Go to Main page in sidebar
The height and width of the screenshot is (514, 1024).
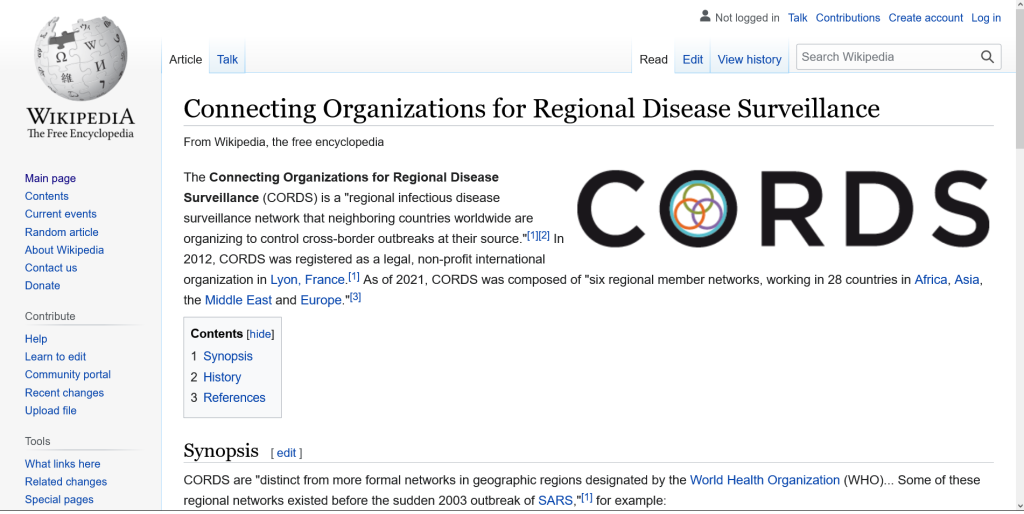[x=50, y=178]
